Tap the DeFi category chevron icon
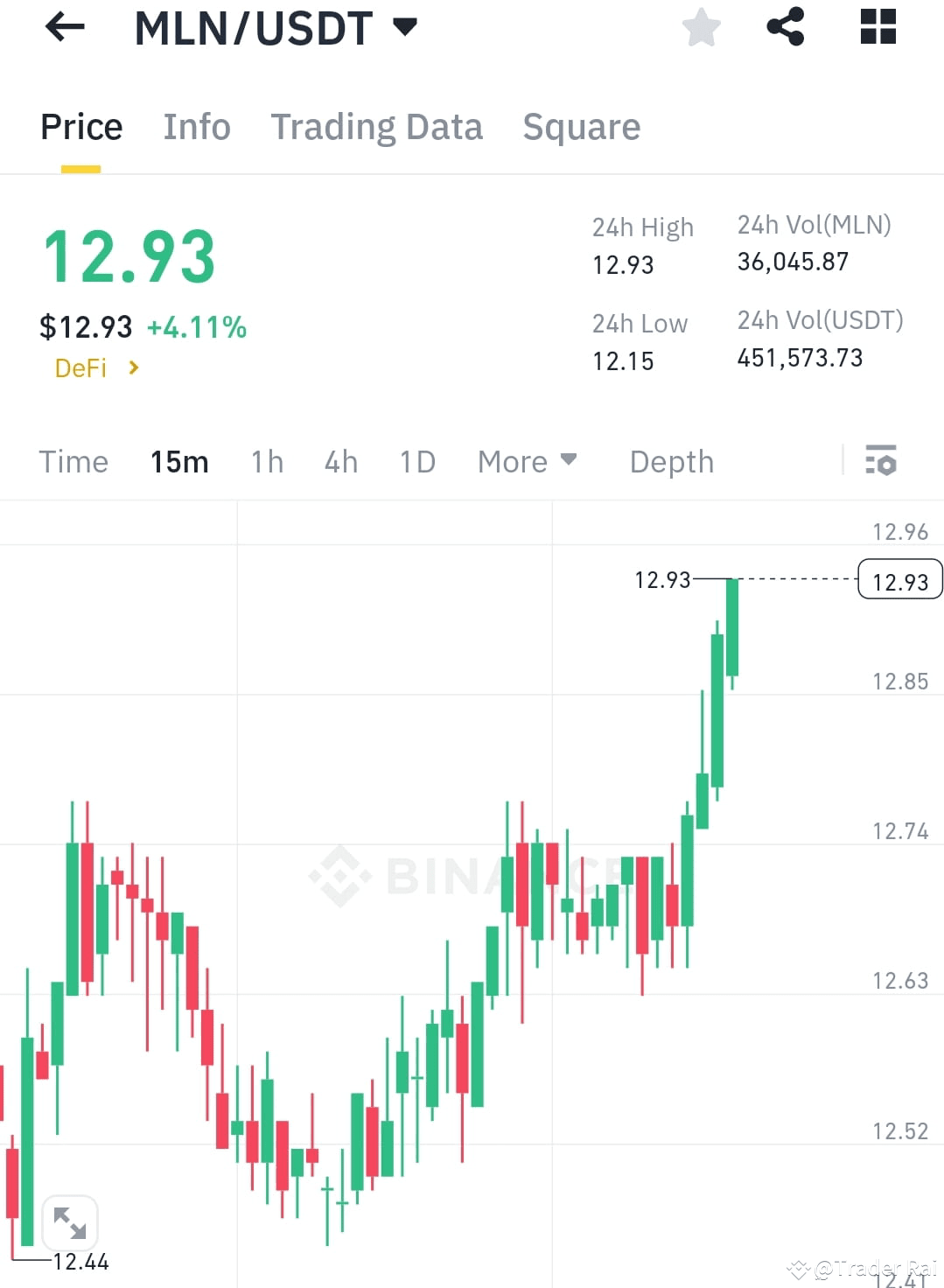This screenshot has width=944, height=1288. [x=133, y=367]
